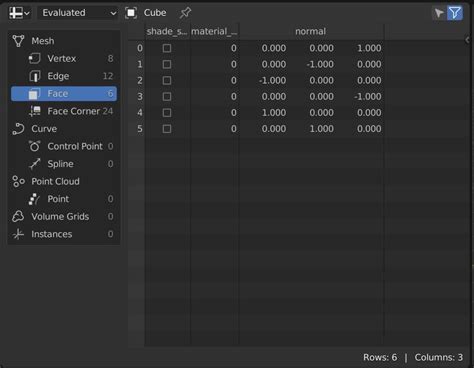Select the Vertex domain icon
The height and width of the screenshot is (368, 474).
pyautogui.click(x=34, y=59)
